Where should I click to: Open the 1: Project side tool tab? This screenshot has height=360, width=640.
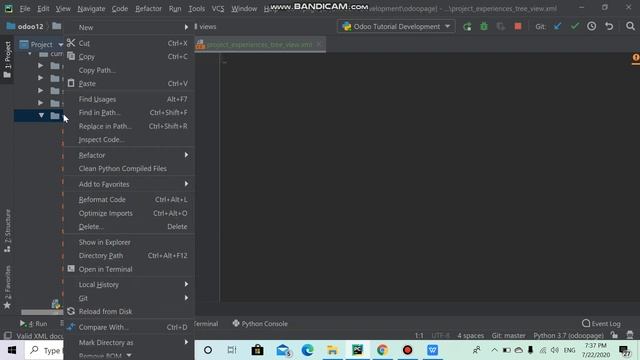point(7,60)
